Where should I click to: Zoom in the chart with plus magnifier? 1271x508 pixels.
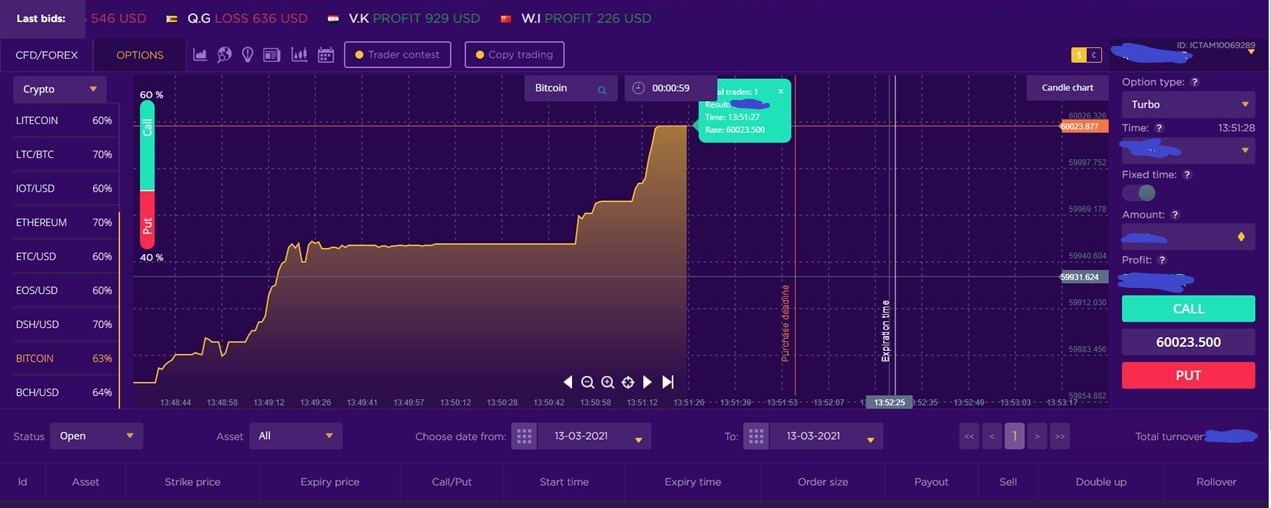(608, 382)
